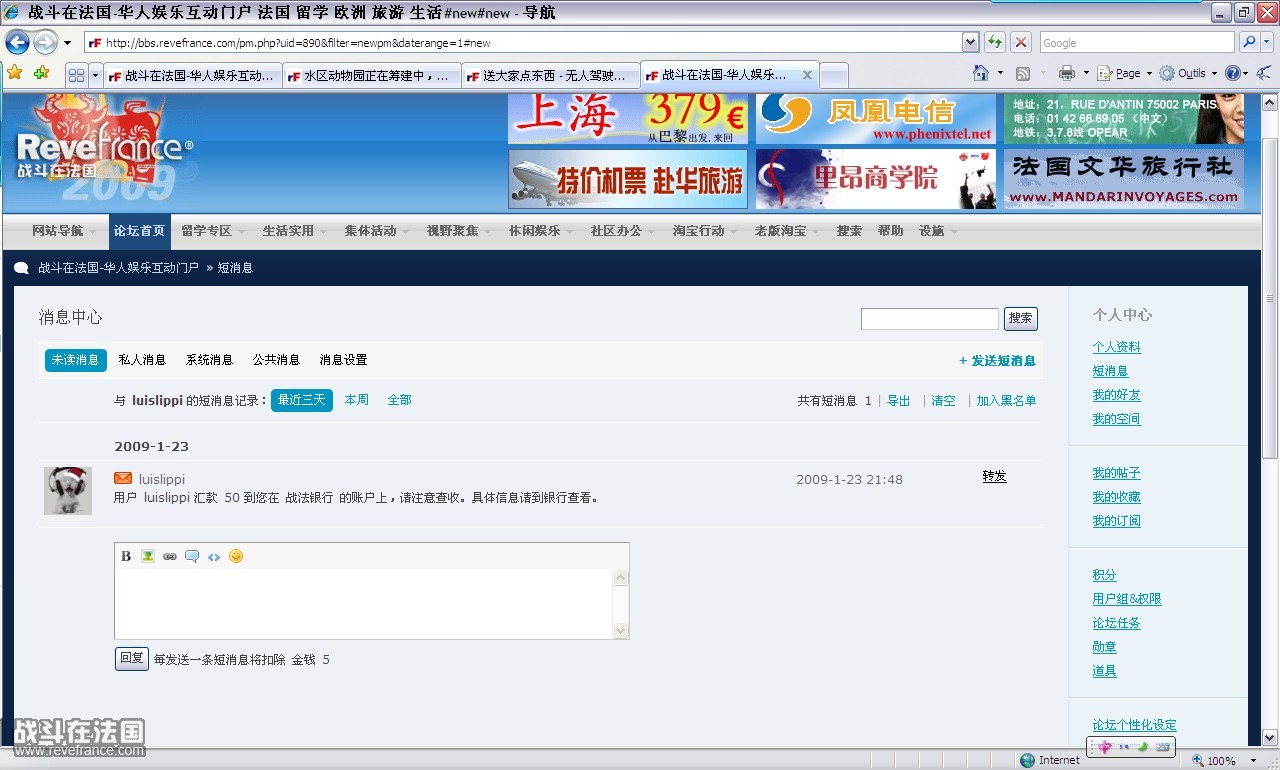
Task: Click the URL address bar
Action: 522,43
